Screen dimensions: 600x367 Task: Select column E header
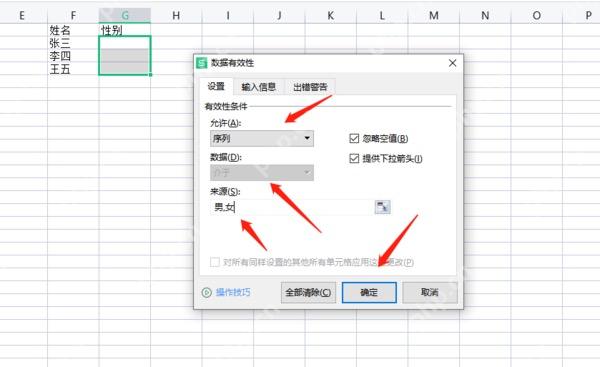[22, 16]
